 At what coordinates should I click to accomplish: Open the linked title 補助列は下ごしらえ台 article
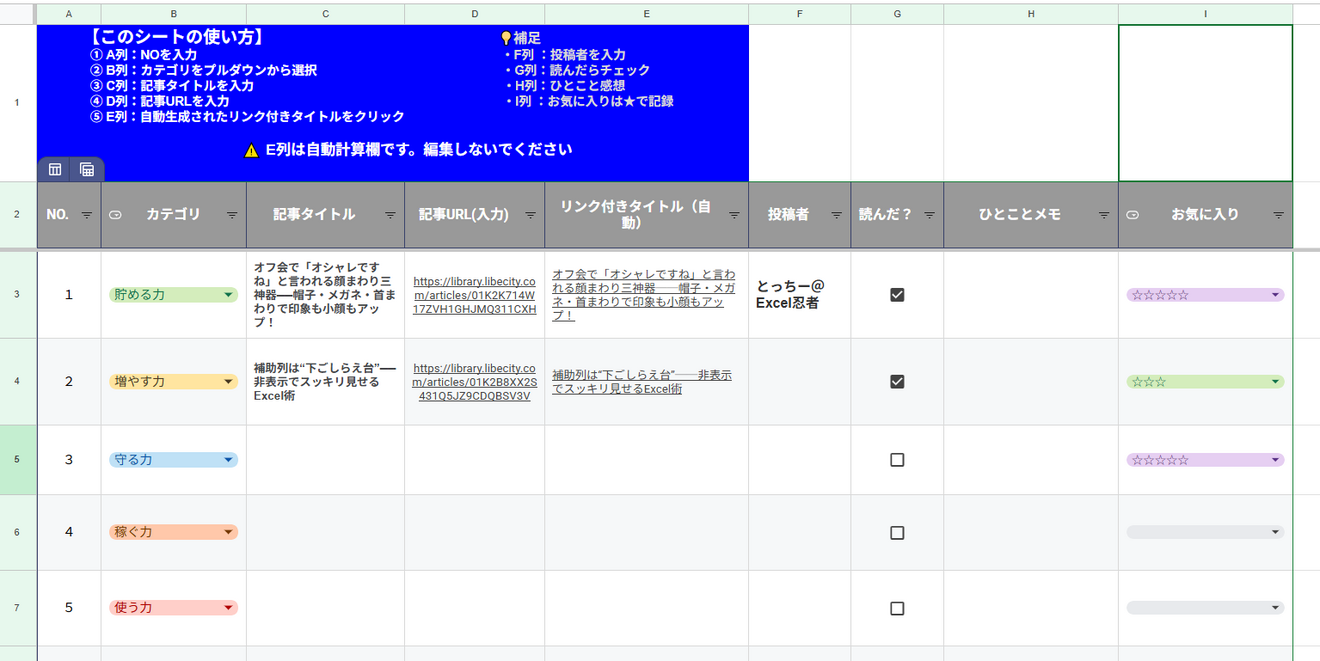click(x=643, y=381)
